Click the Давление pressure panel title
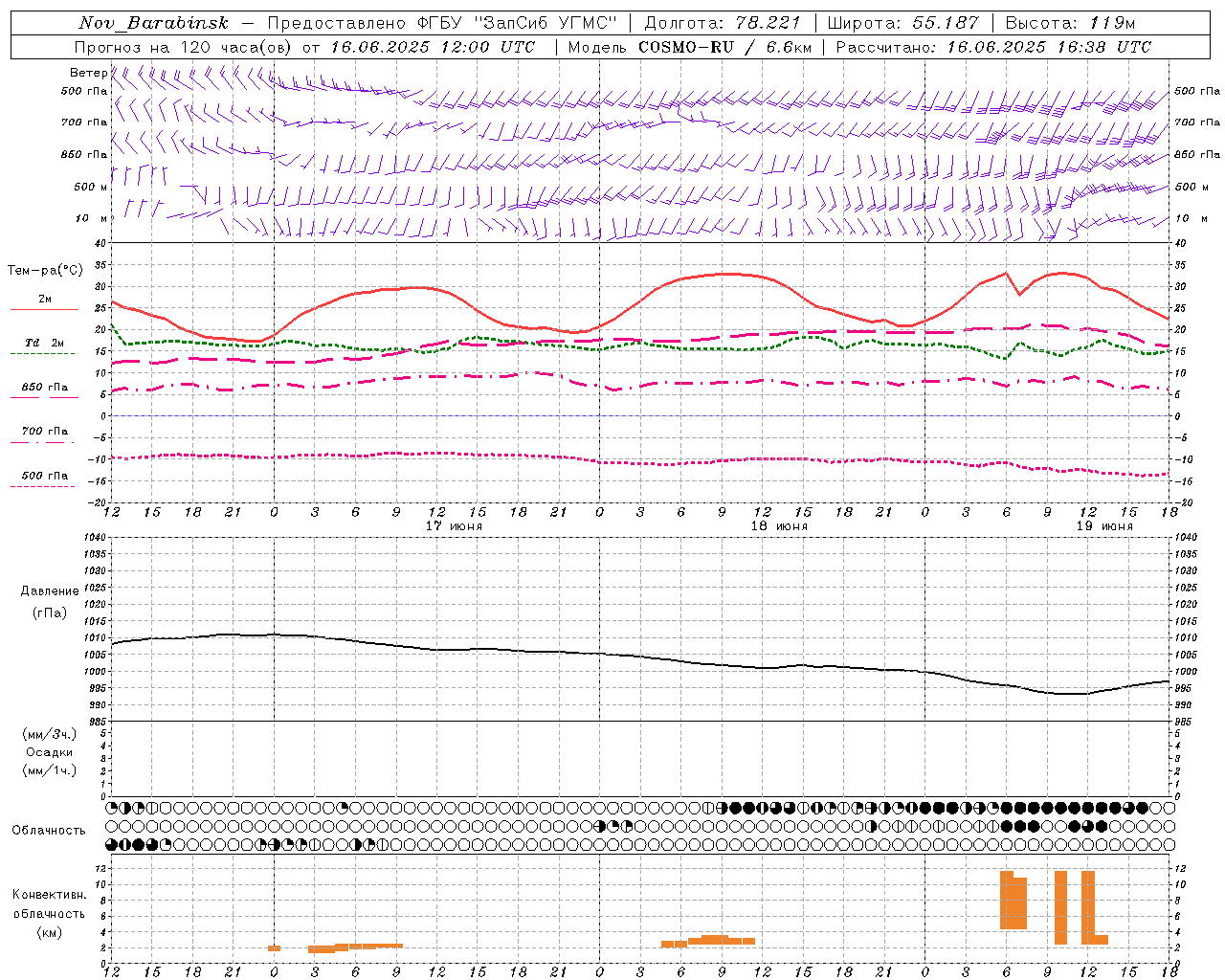 click(x=50, y=591)
